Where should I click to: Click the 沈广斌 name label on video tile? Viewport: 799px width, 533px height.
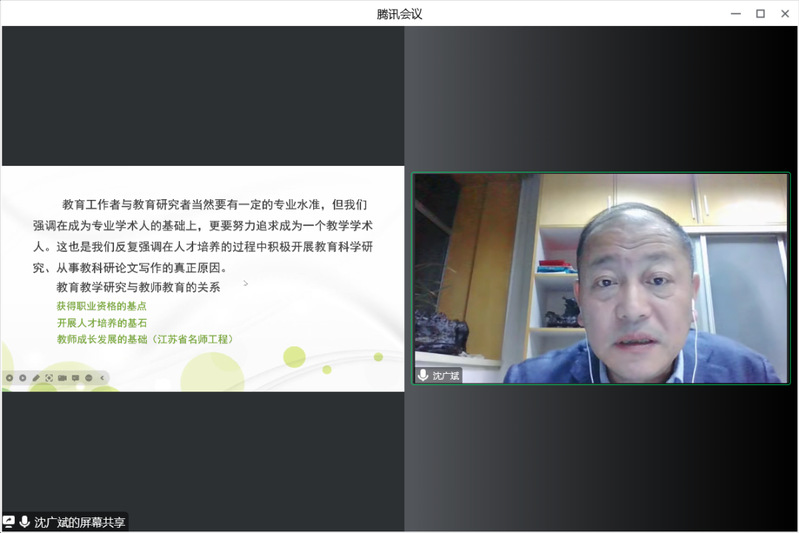pos(445,375)
